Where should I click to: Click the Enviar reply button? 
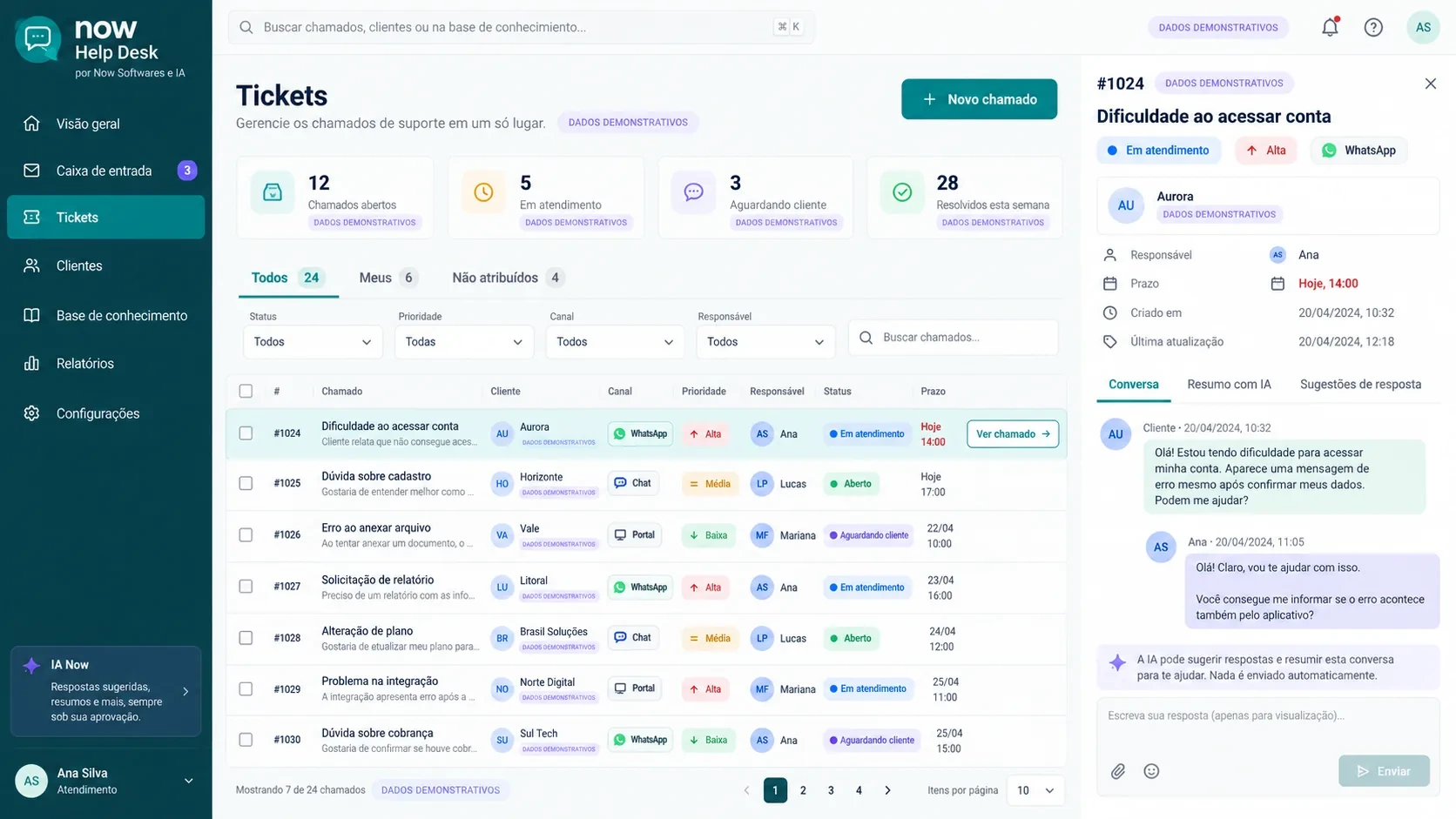click(1384, 771)
